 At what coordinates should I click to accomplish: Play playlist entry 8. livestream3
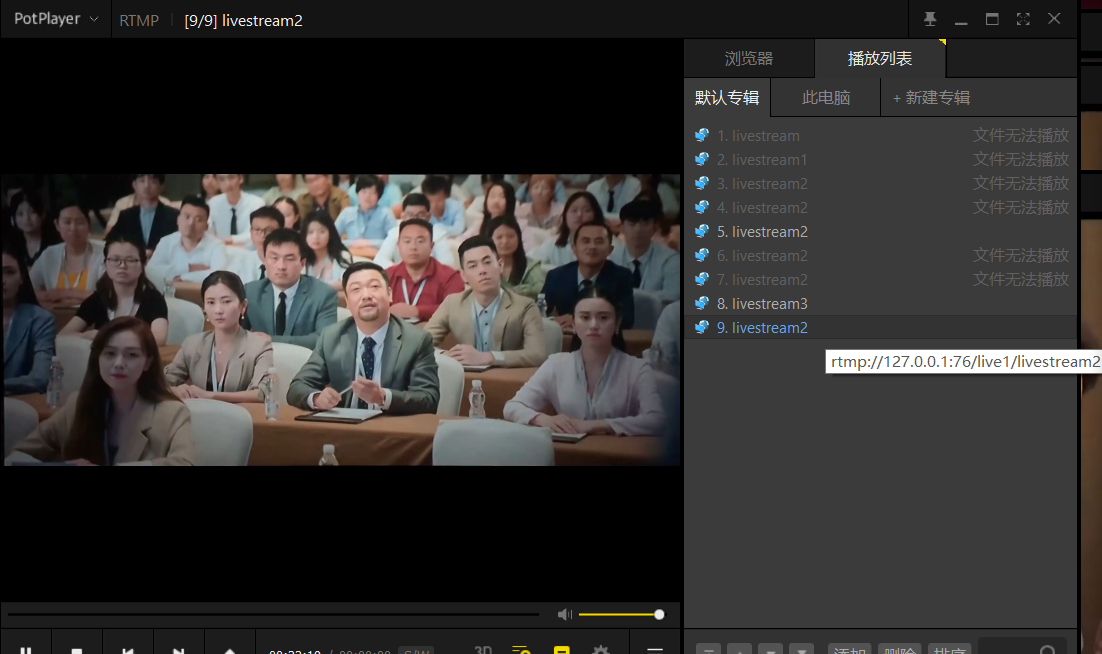pyautogui.click(x=881, y=303)
